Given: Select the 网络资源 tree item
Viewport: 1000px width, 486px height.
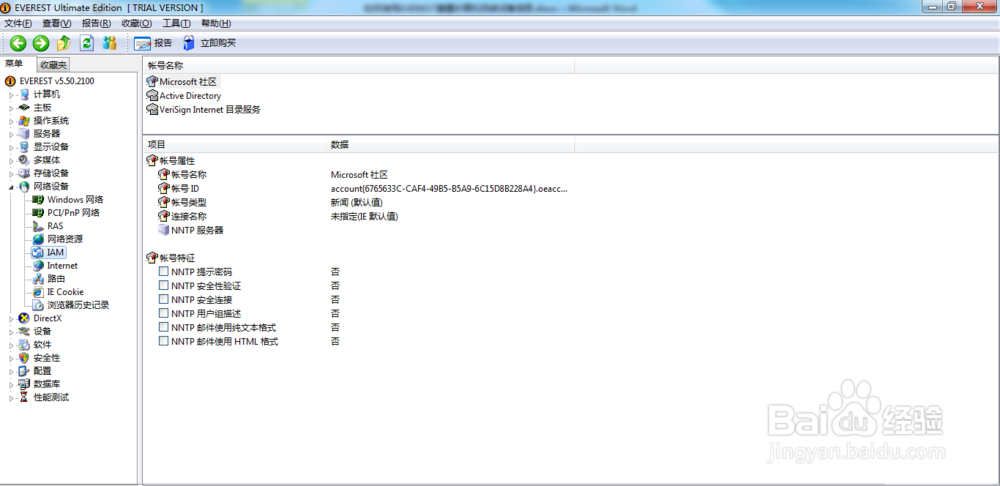Looking at the screenshot, I should 64,239.
